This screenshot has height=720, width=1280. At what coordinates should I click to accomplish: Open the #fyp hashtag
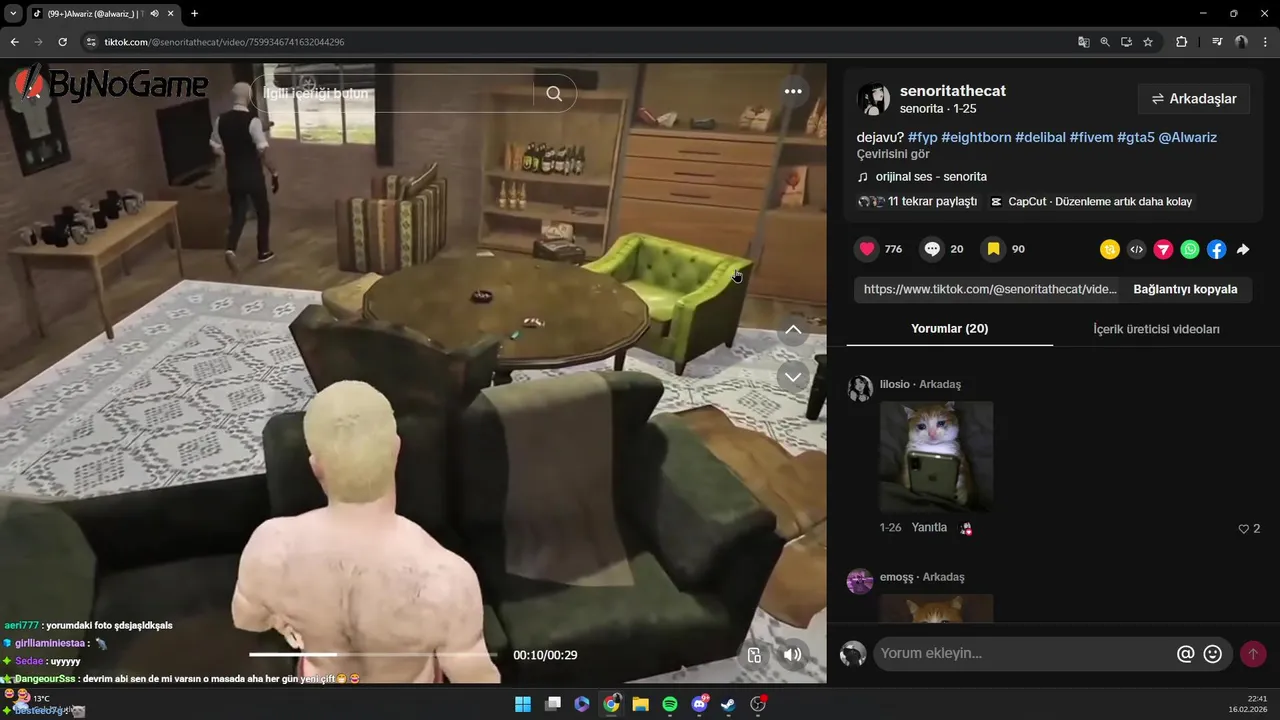point(922,137)
